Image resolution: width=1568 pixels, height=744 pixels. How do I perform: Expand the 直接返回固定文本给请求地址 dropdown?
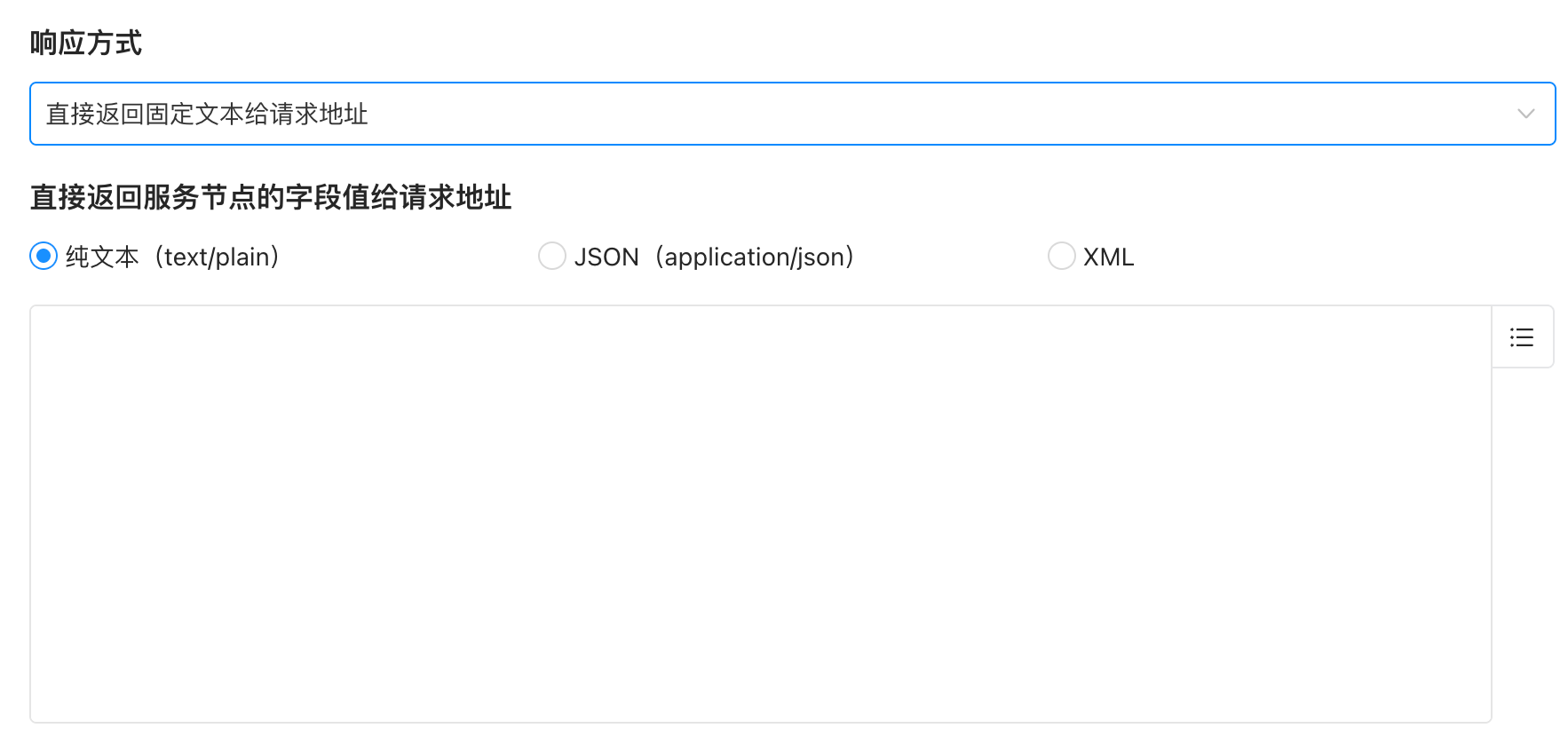[x=792, y=114]
